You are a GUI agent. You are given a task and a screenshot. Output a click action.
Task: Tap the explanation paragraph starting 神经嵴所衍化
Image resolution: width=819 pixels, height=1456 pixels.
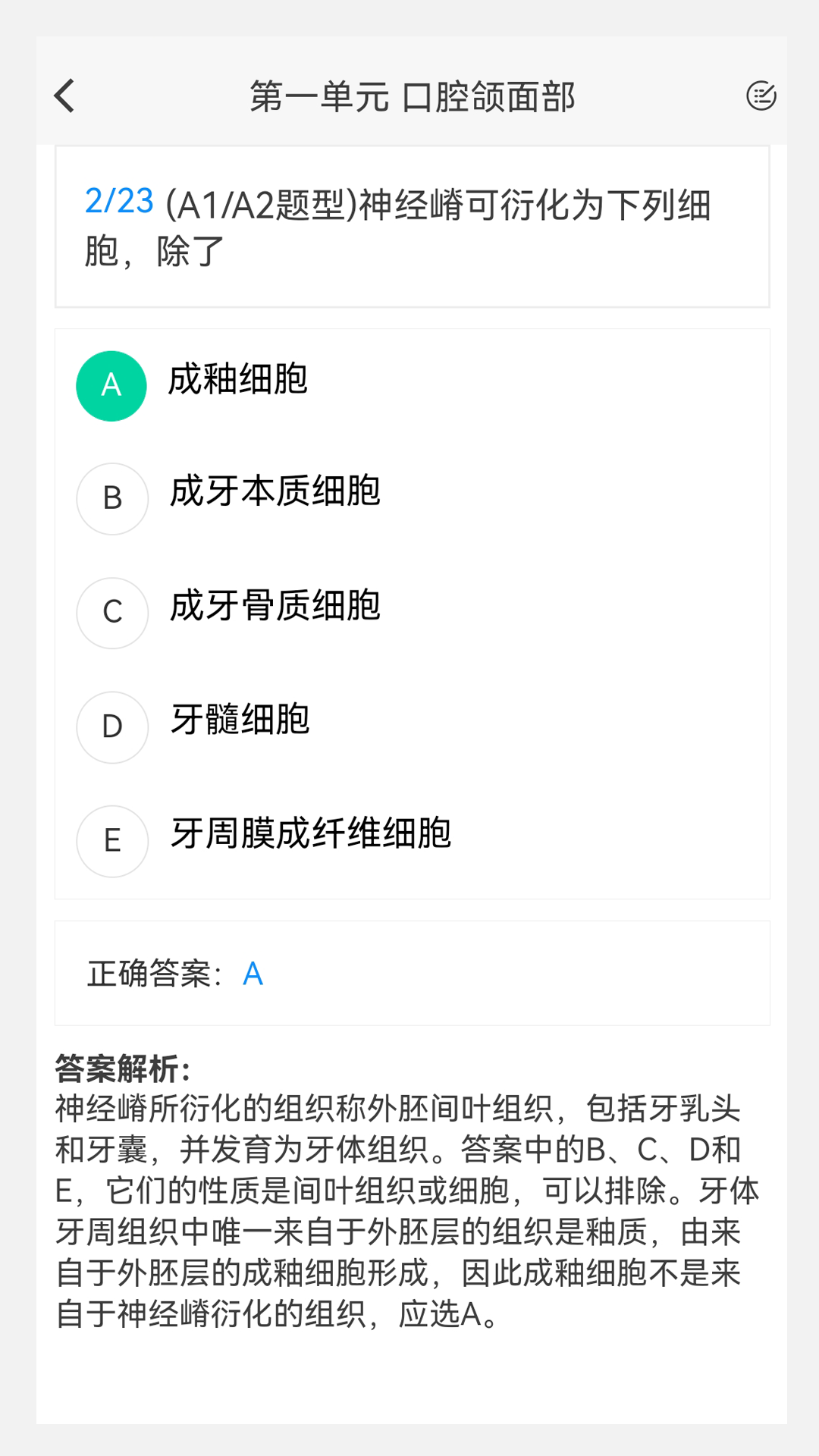407,1212
